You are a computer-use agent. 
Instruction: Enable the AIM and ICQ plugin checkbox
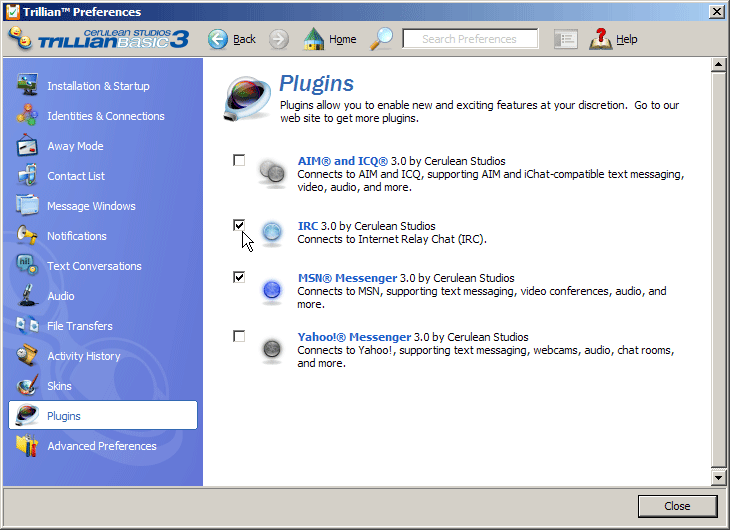point(239,160)
